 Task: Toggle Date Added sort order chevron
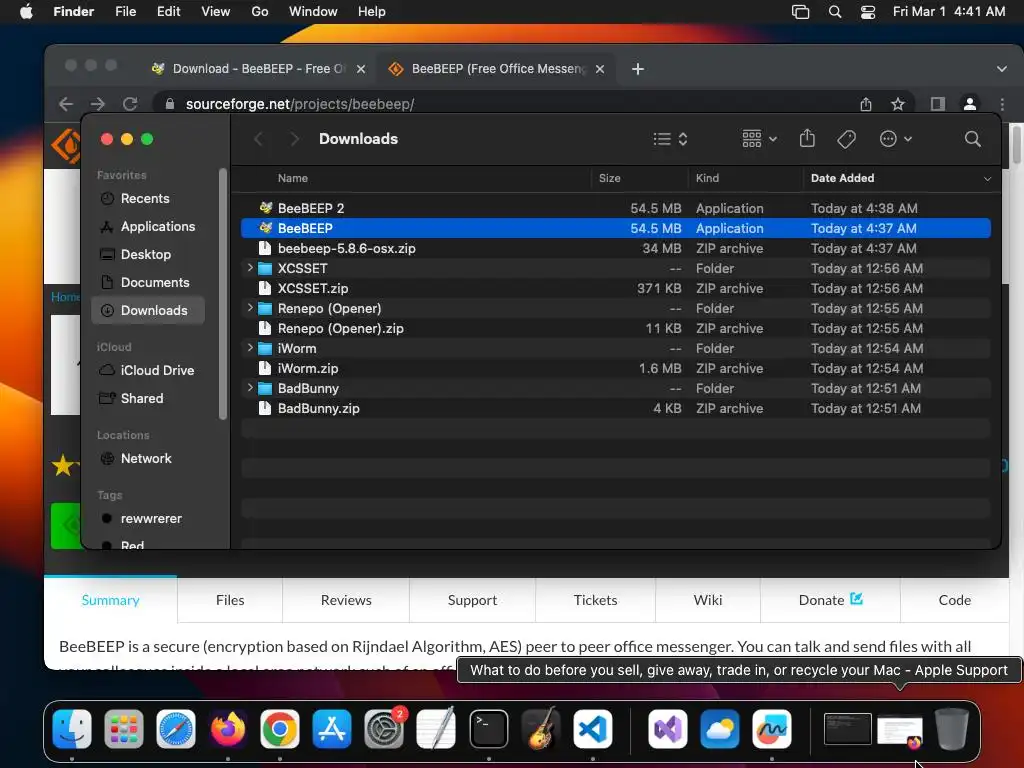(x=987, y=178)
